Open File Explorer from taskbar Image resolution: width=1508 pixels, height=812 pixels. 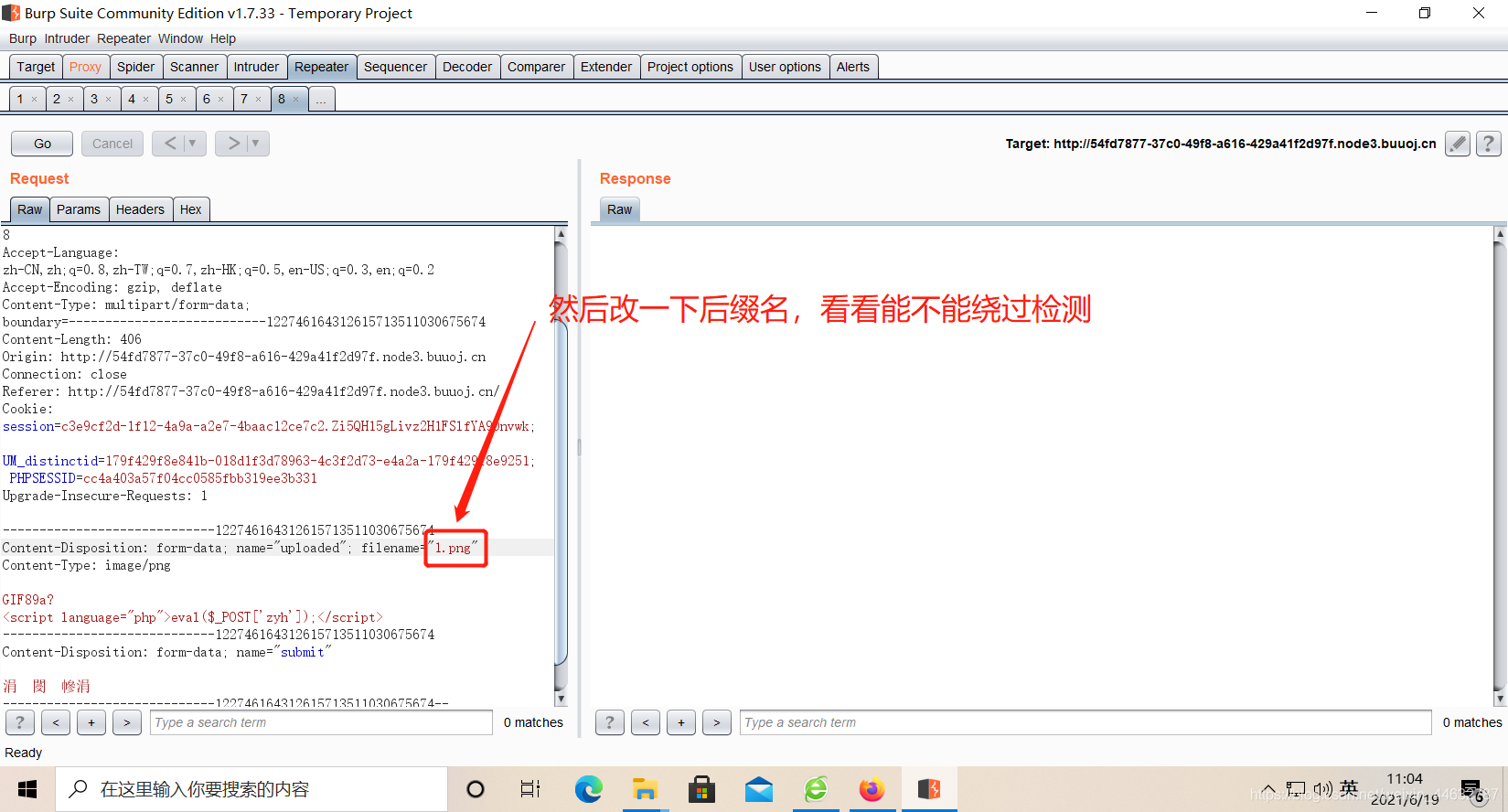[646, 789]
